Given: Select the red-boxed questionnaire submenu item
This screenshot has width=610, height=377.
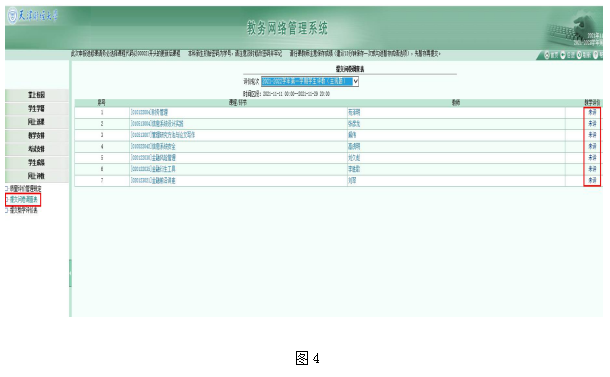Looking at the screenshot, I should pos(23,200).
